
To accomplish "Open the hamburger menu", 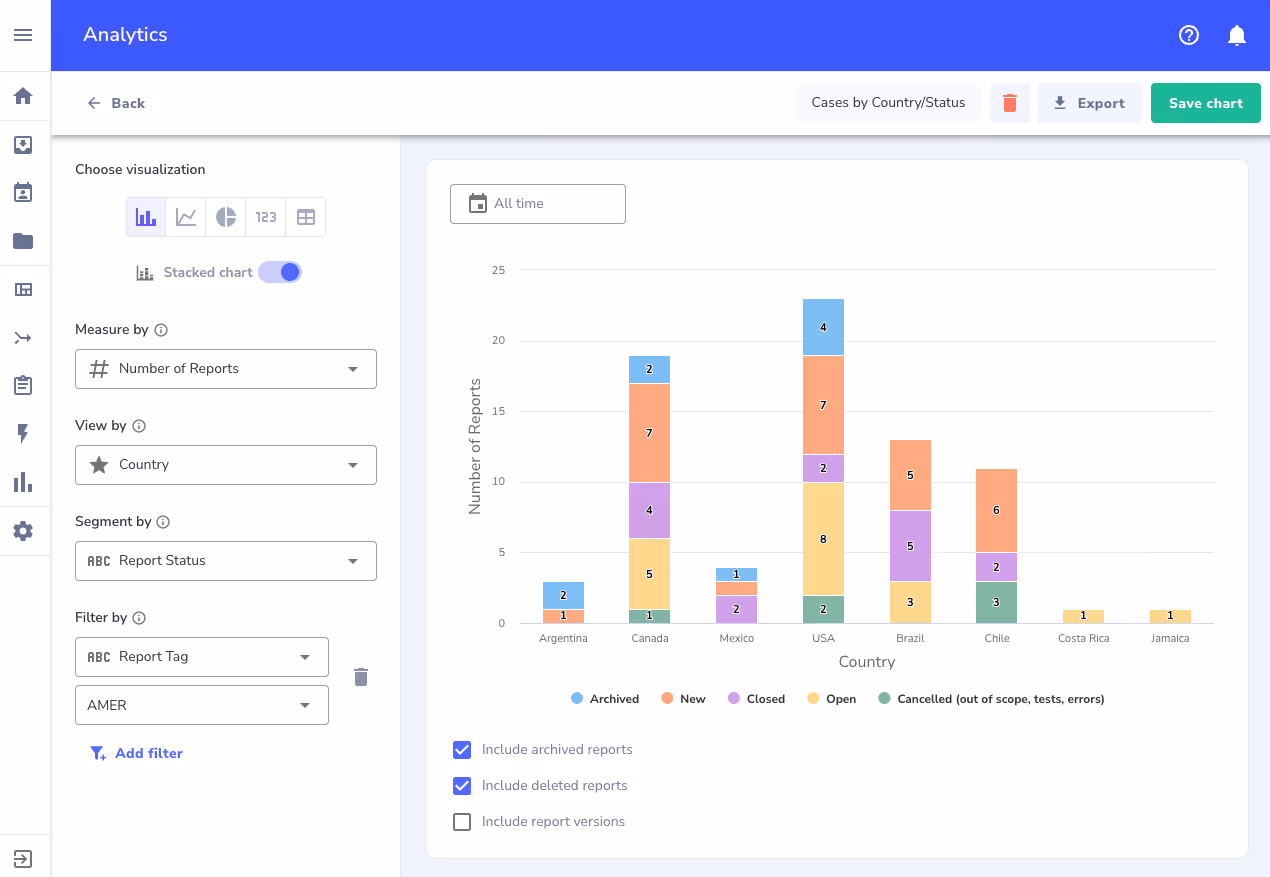I will click(23, 35).
